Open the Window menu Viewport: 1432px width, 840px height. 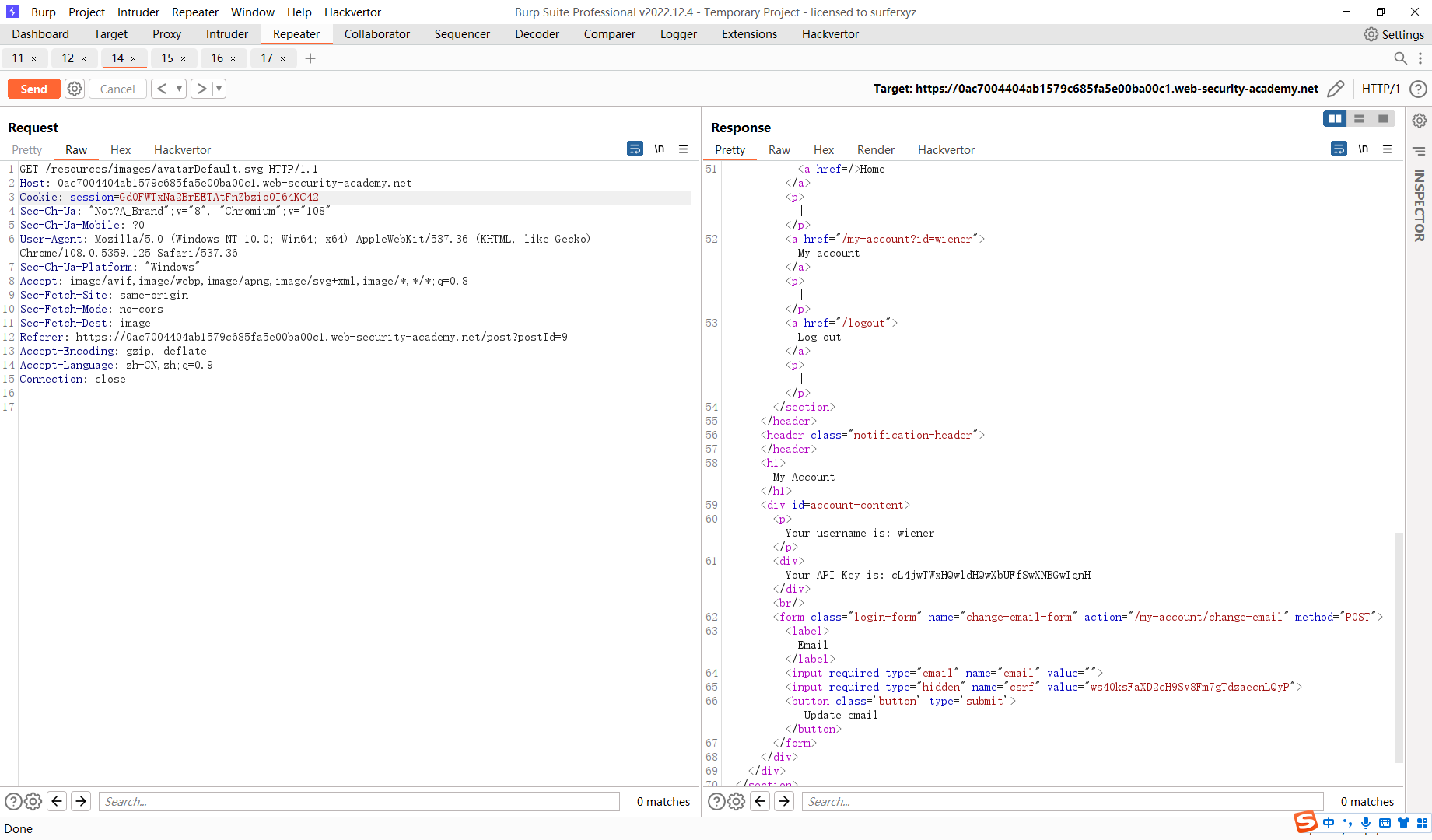pos(253,12)
